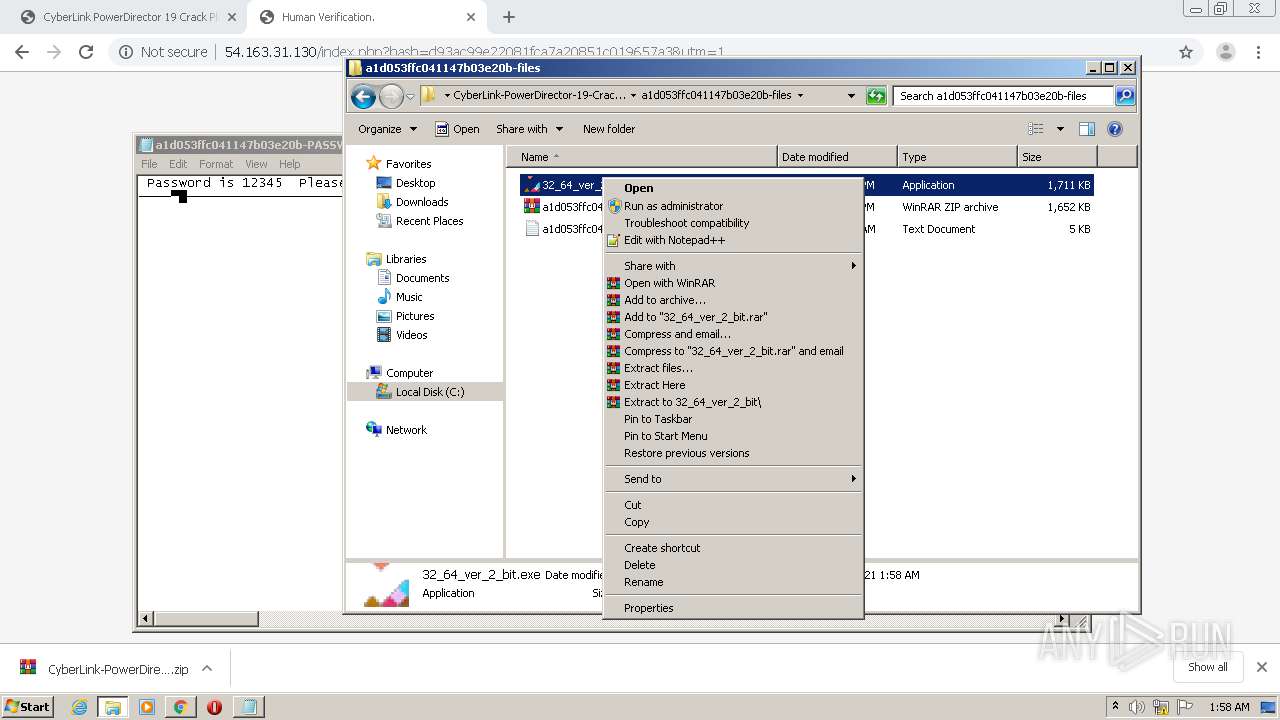Click the Notepad window taskbar icon
Screen dimensions: 1280x720
pos(248,707)
